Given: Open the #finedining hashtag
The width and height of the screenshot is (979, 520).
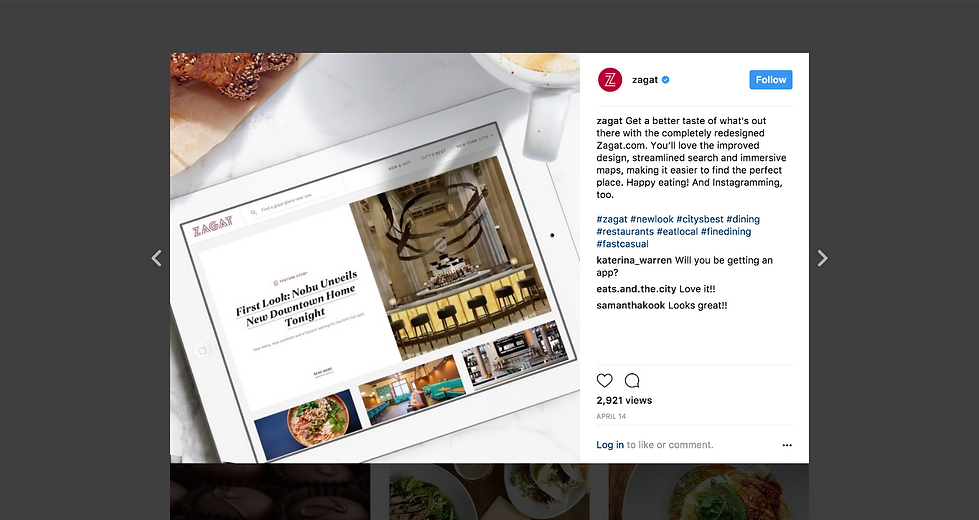Looking at the screenshot, I should pyautogui.click(x=726, y=232).
